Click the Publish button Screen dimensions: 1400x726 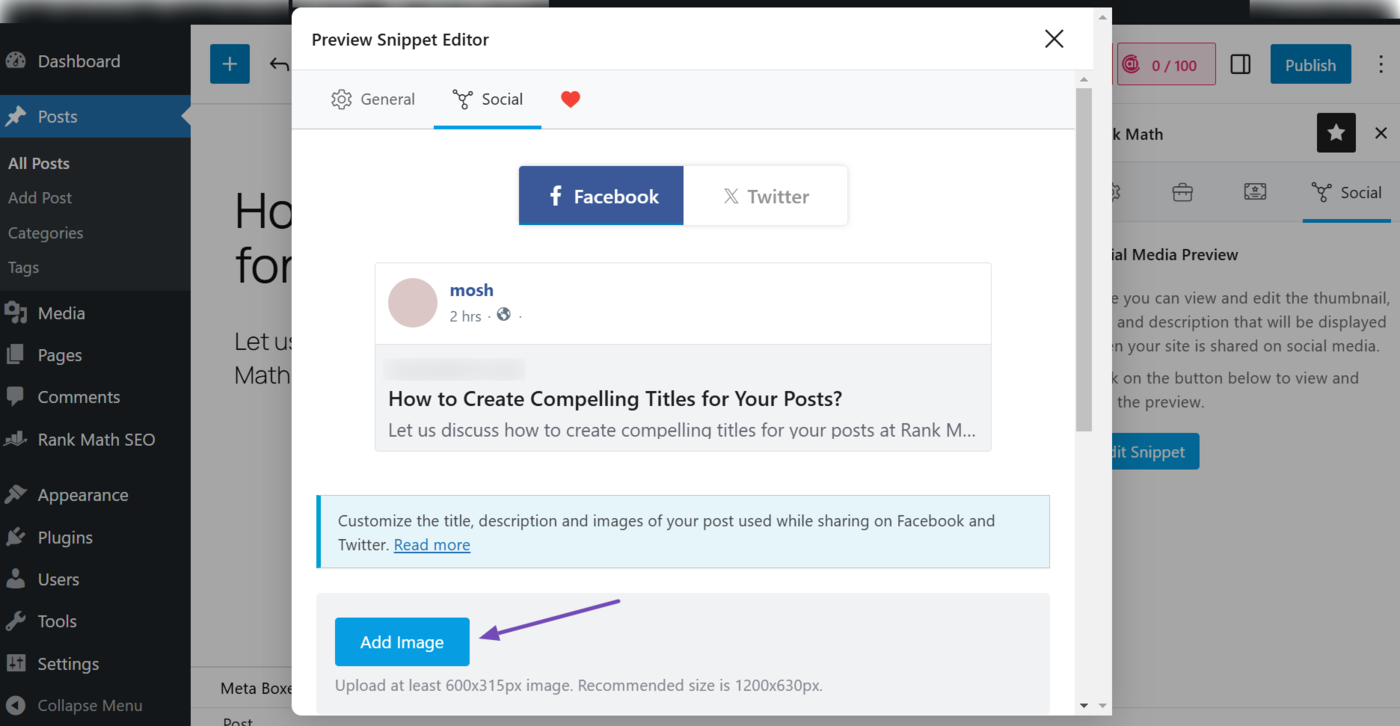coord(1310,65)
